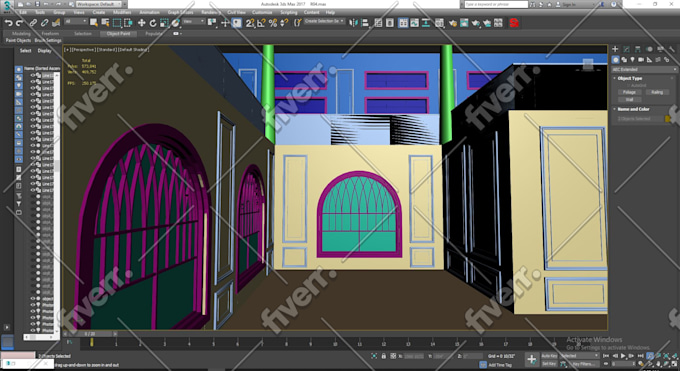Open the Modify command panel tab
Viewport: 680px width, 371px height.
(x=626, y=49)
